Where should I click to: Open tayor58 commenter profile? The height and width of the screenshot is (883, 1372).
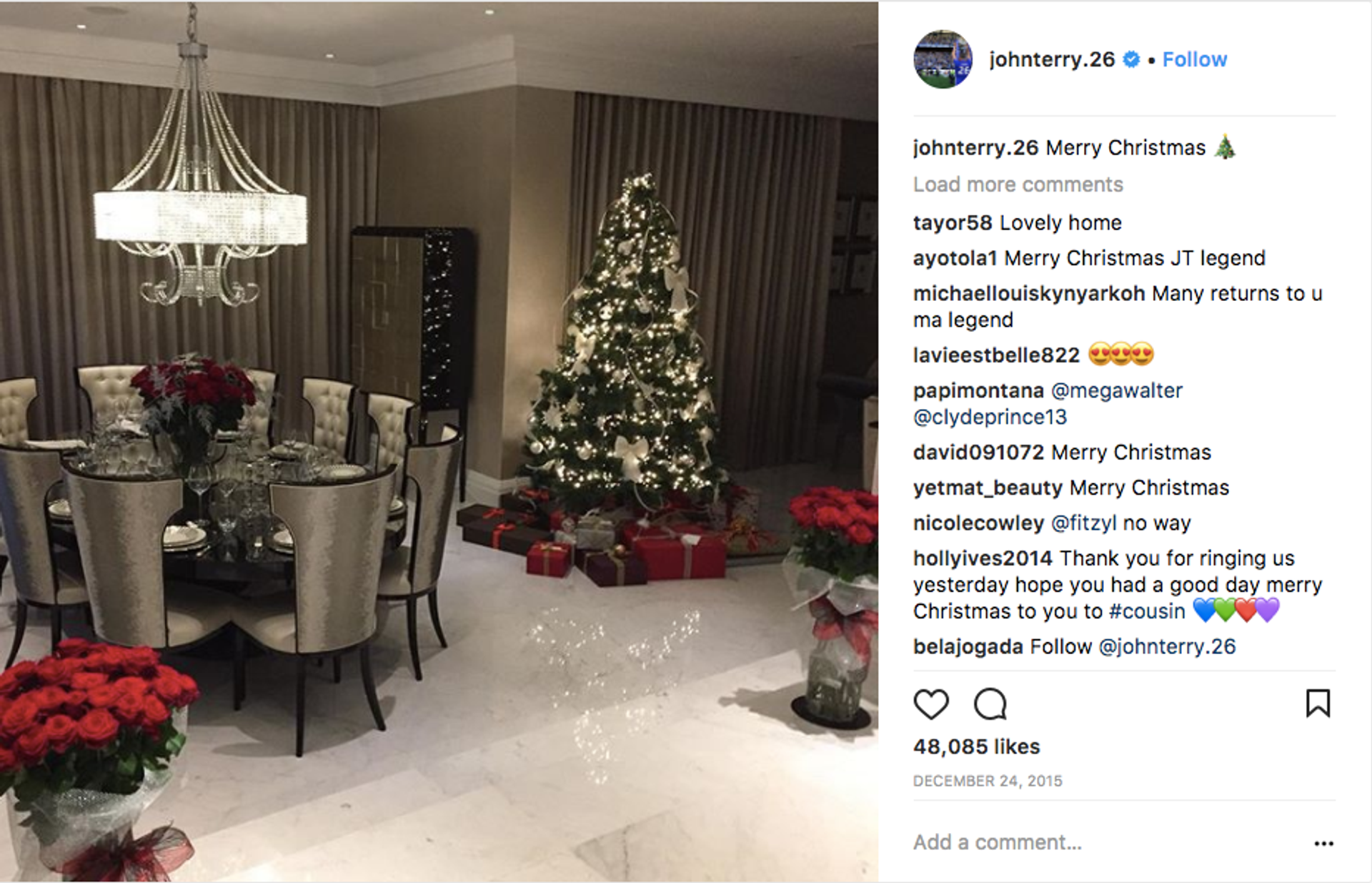tap(953, 223)
